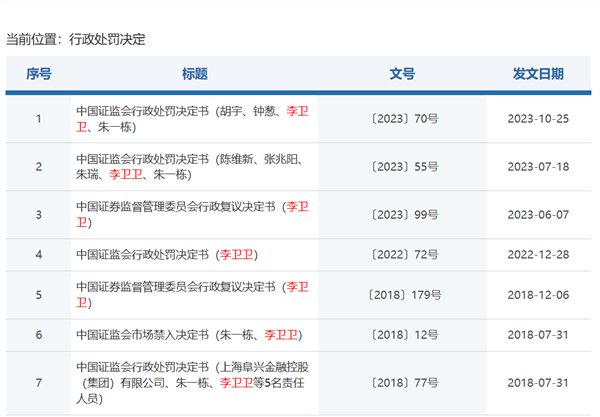Click serial number 7 cell
Image resolution: width=600 pixels, height=417 pixels.
39,383
